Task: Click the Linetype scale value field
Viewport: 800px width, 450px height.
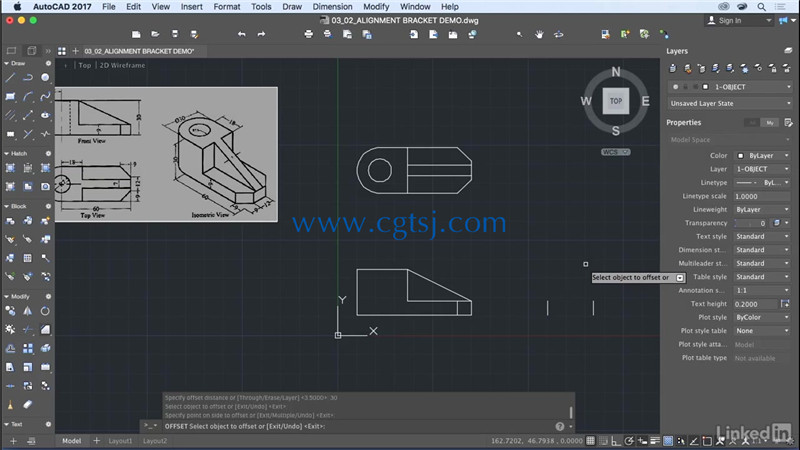Action: pyautogui.click(x=763, y=196)
